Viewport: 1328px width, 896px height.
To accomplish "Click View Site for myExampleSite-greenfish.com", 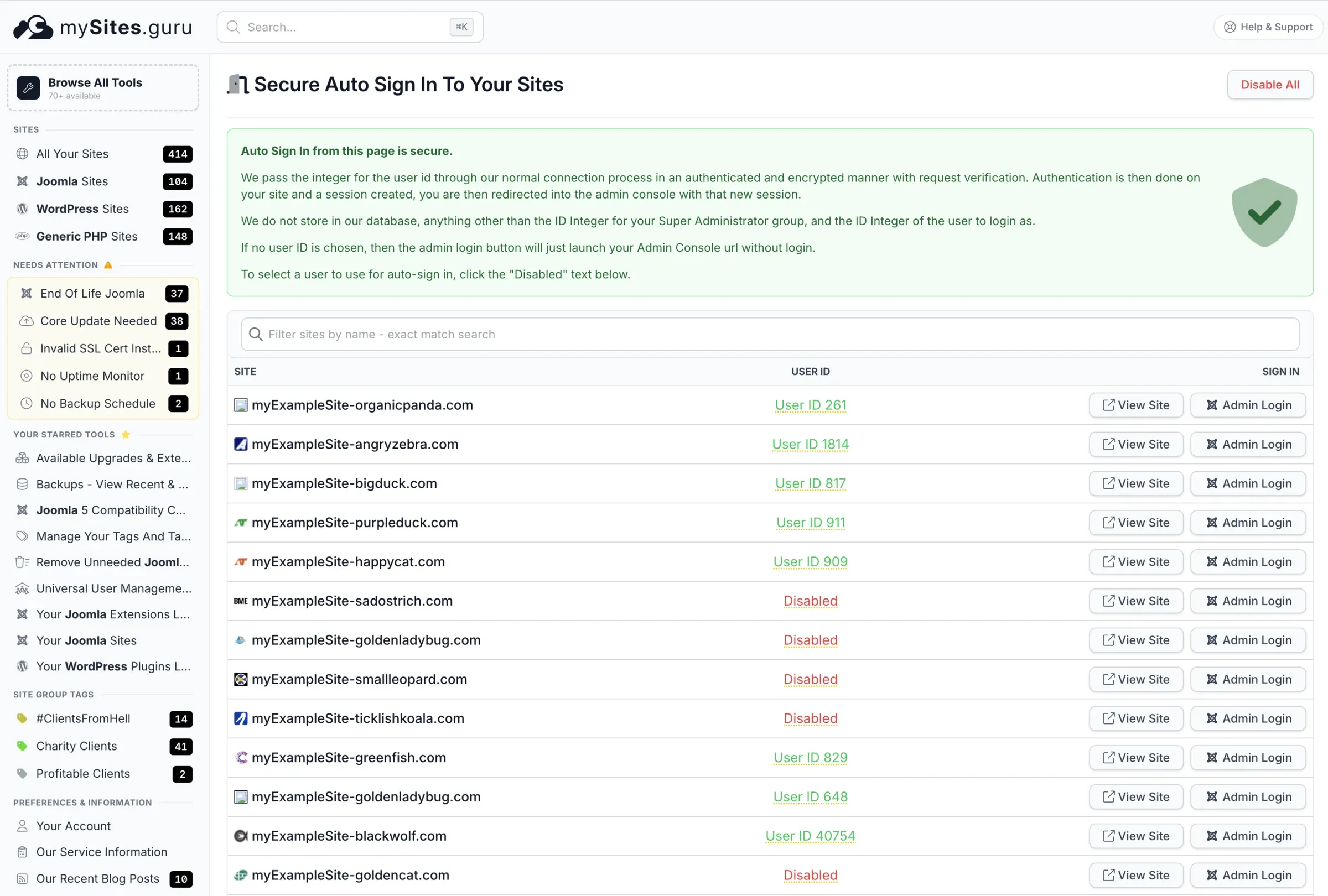I will (x=1135, y=758).
